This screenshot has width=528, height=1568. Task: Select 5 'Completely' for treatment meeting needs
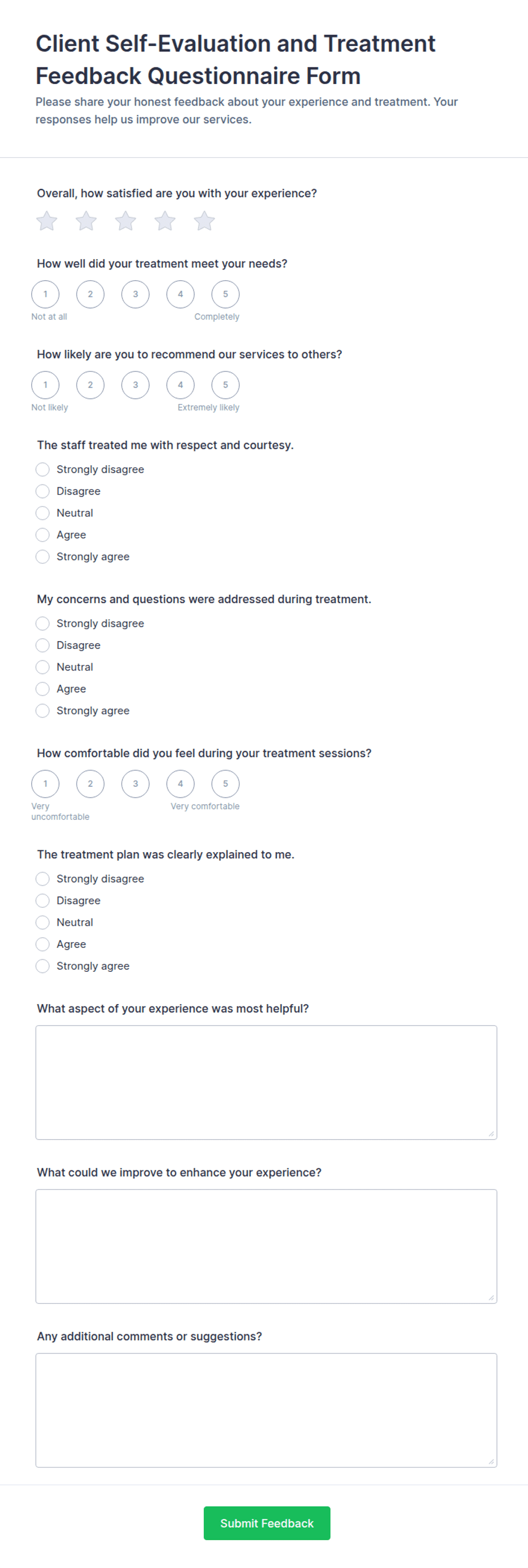coord(225,294)
